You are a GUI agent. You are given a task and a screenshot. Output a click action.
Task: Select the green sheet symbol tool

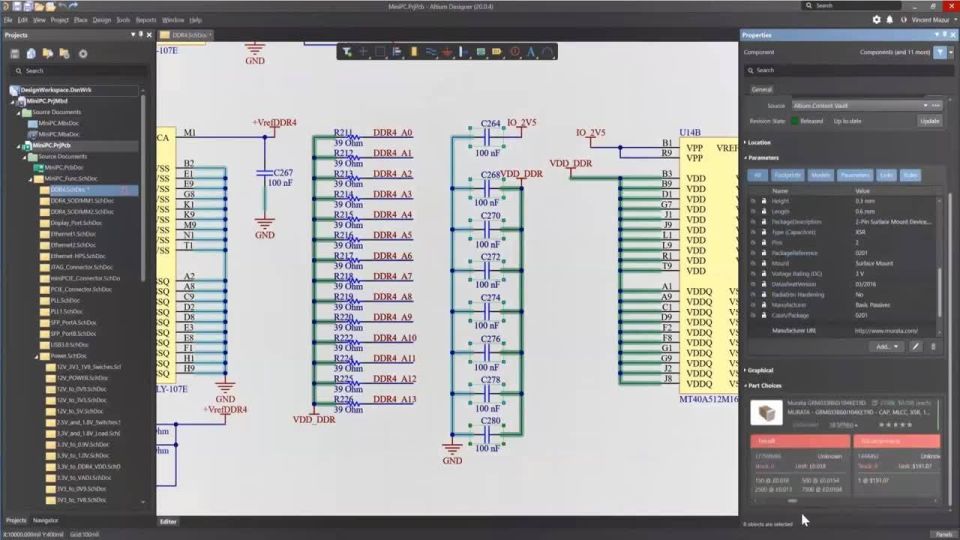[x=481, y=52]
